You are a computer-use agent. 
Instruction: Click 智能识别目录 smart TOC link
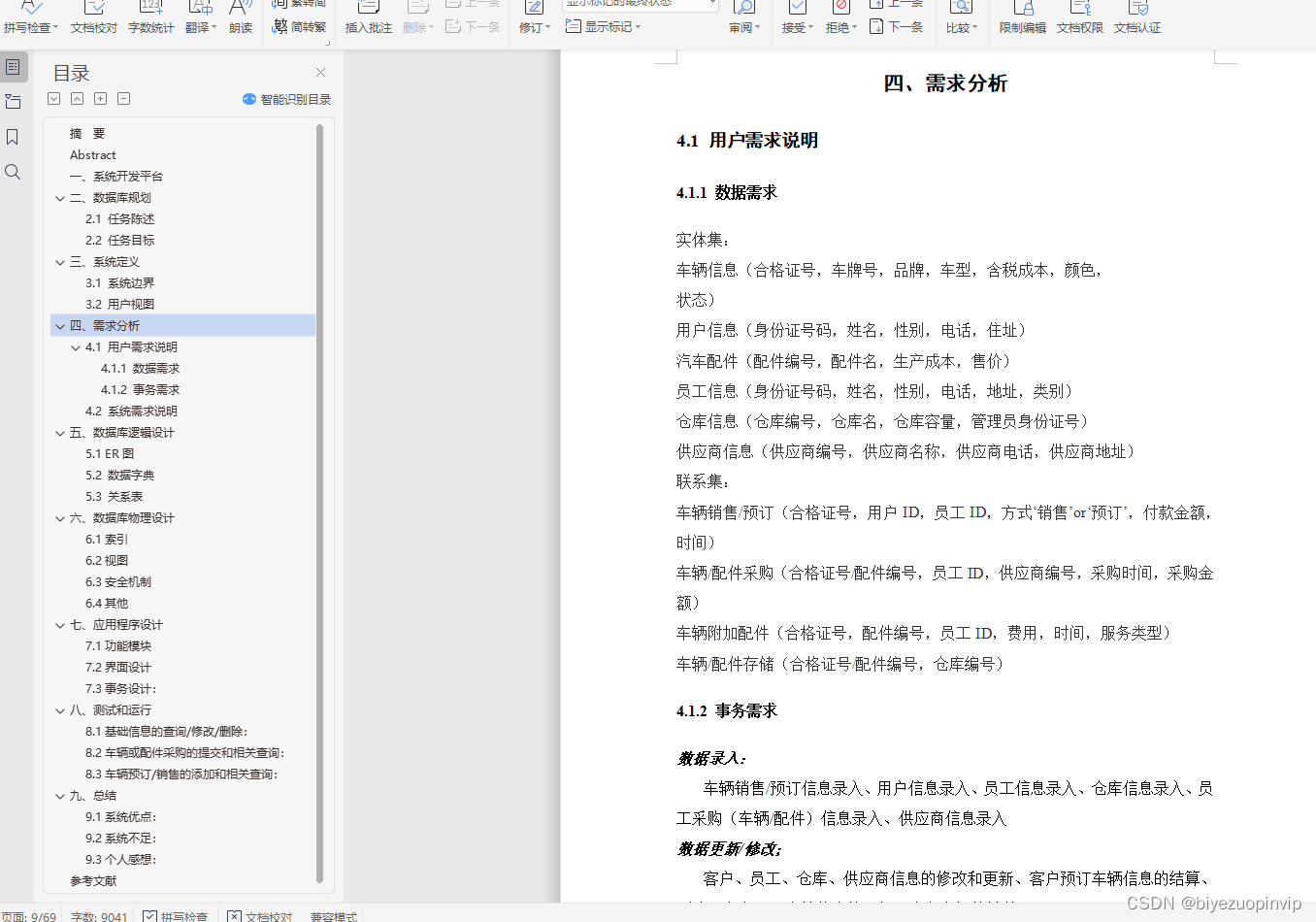(x=287, y=99)
